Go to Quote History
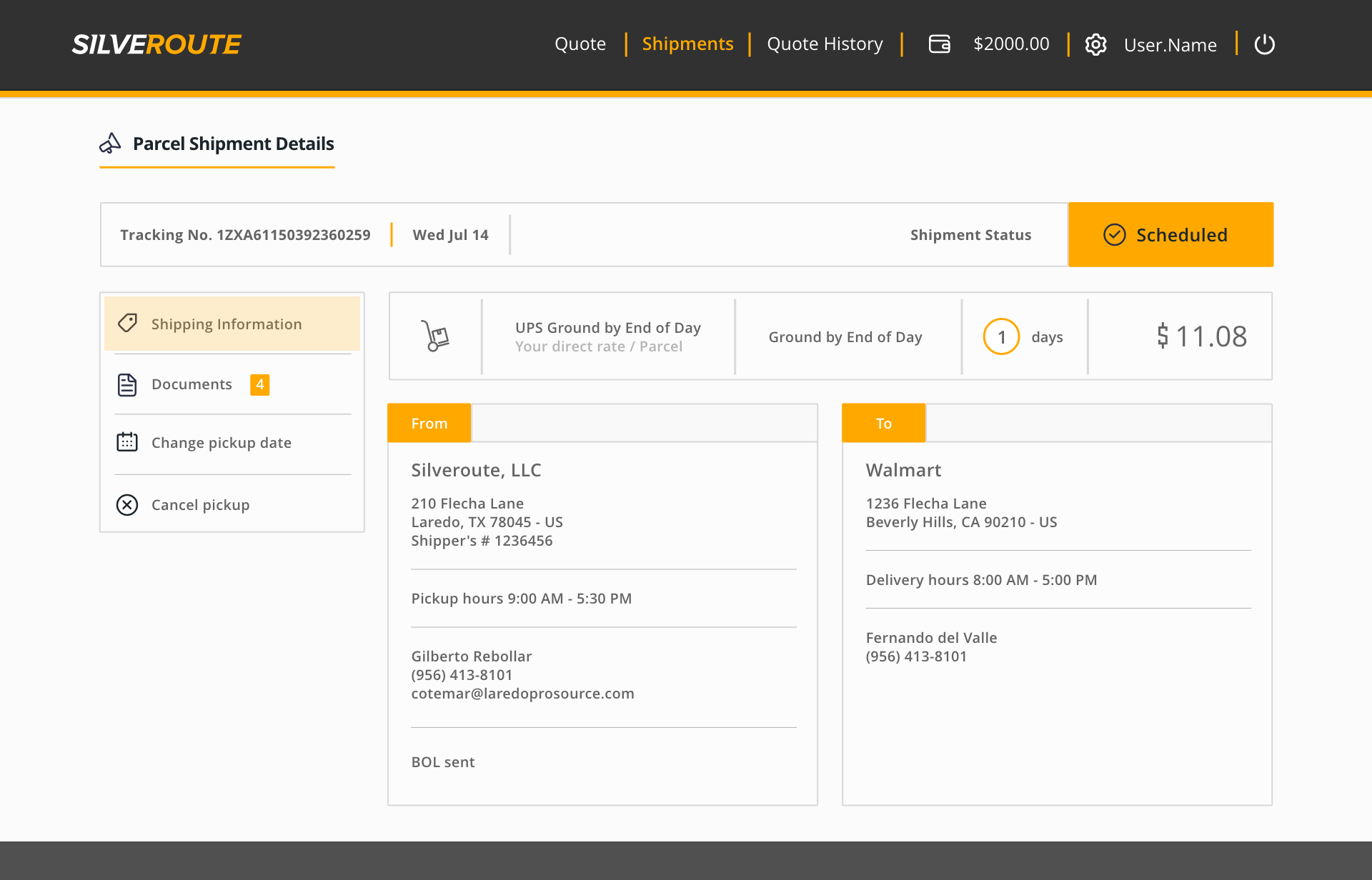The width and height of the screenshot is (1372, 880). [825, 44]
